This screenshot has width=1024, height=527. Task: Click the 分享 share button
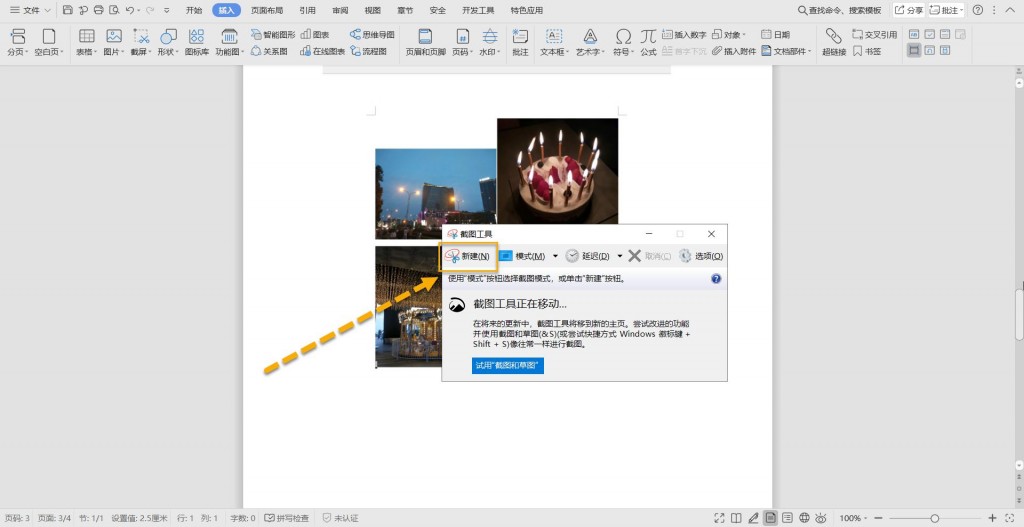tap(908, 10)
